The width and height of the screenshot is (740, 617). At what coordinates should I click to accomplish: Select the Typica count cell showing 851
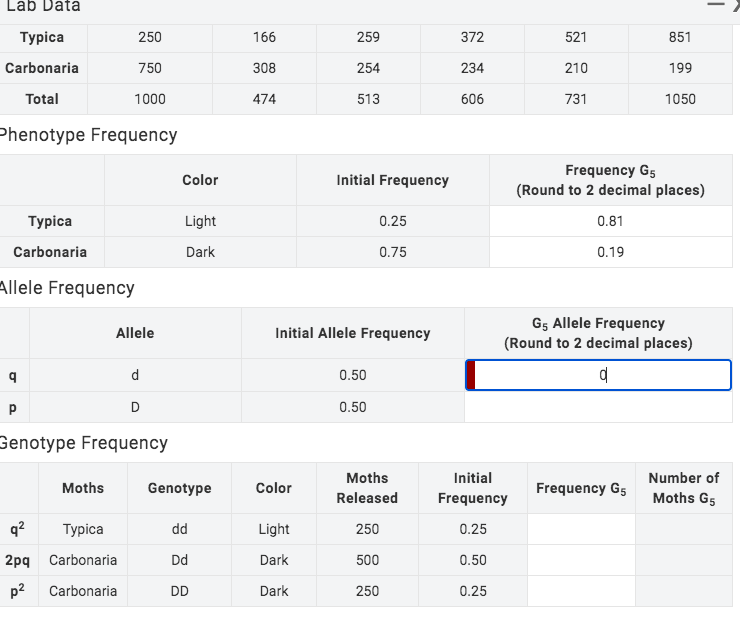pyautogui.click(x=680, y=37)
